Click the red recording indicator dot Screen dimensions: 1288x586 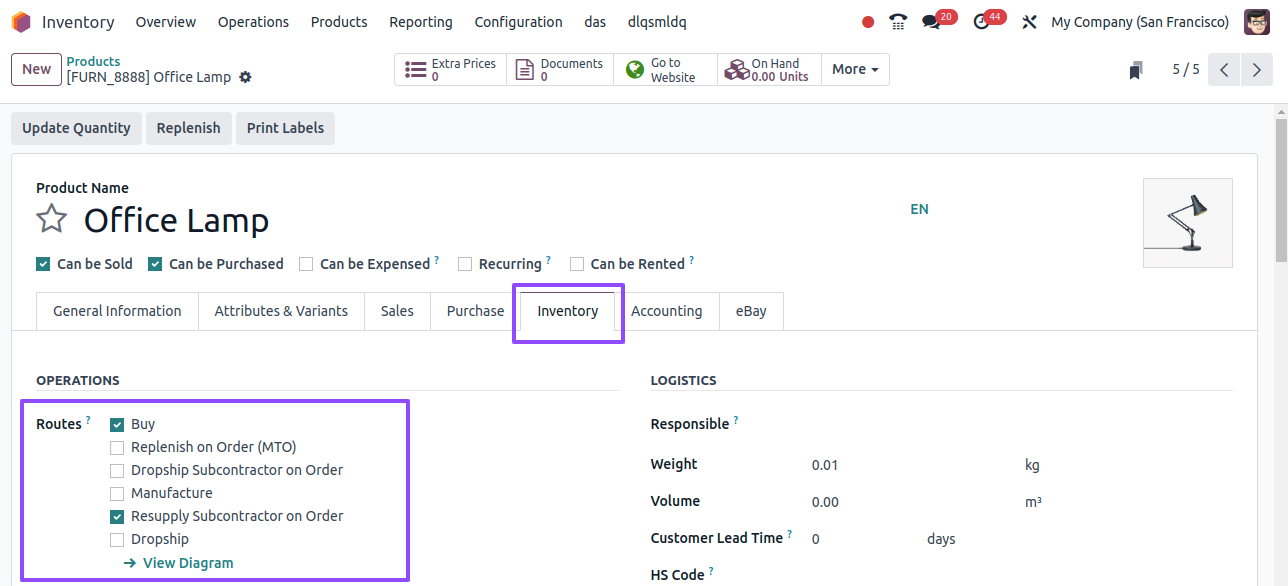click(x=868, y=22)
